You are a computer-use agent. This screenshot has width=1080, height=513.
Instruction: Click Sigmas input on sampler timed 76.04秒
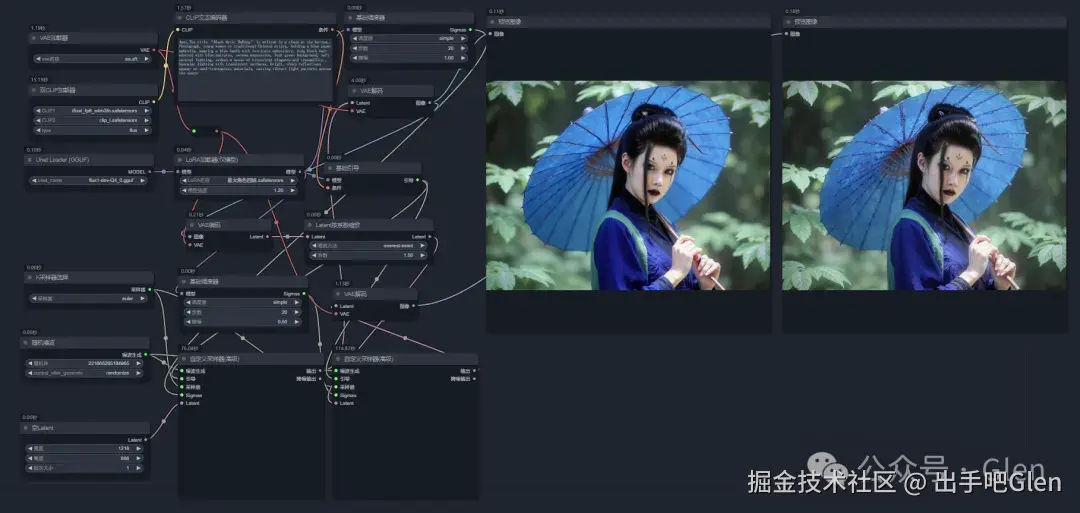181,395
